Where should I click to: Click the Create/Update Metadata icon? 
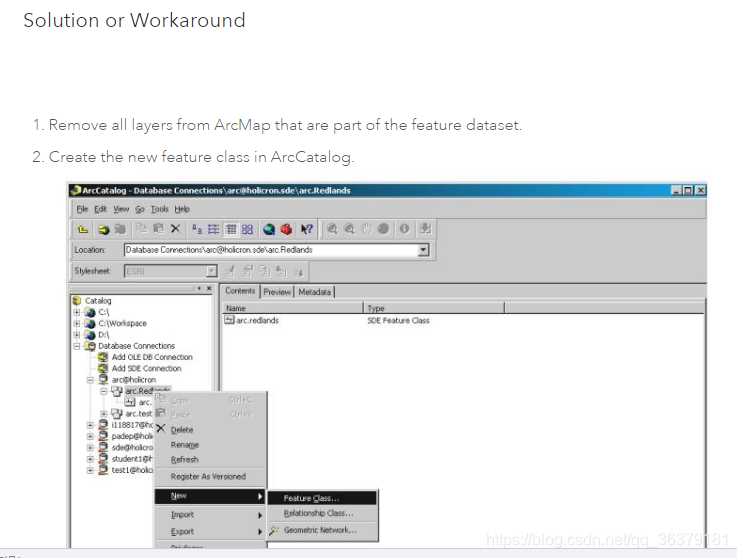pos(265,271)
